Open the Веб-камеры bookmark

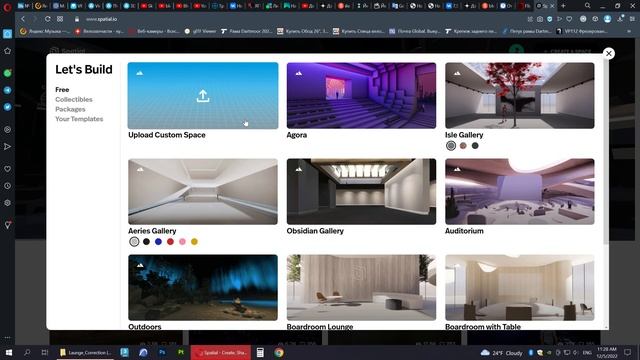[153, 31]
